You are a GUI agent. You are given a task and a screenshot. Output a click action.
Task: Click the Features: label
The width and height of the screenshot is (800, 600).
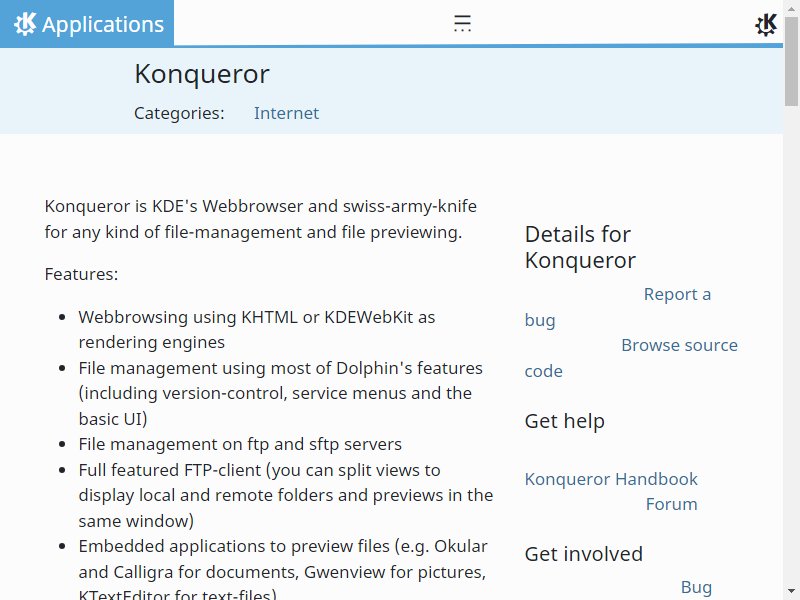point(81,274)
